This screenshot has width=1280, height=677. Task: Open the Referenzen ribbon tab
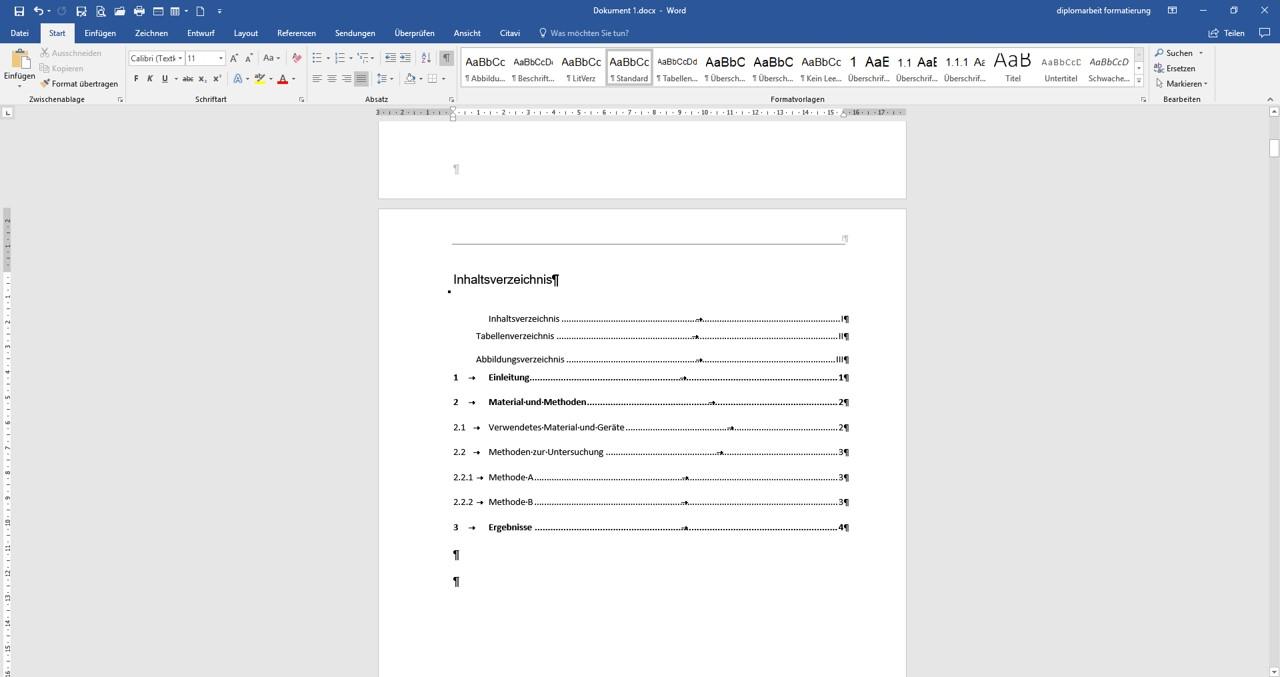(x=296, y=33)
